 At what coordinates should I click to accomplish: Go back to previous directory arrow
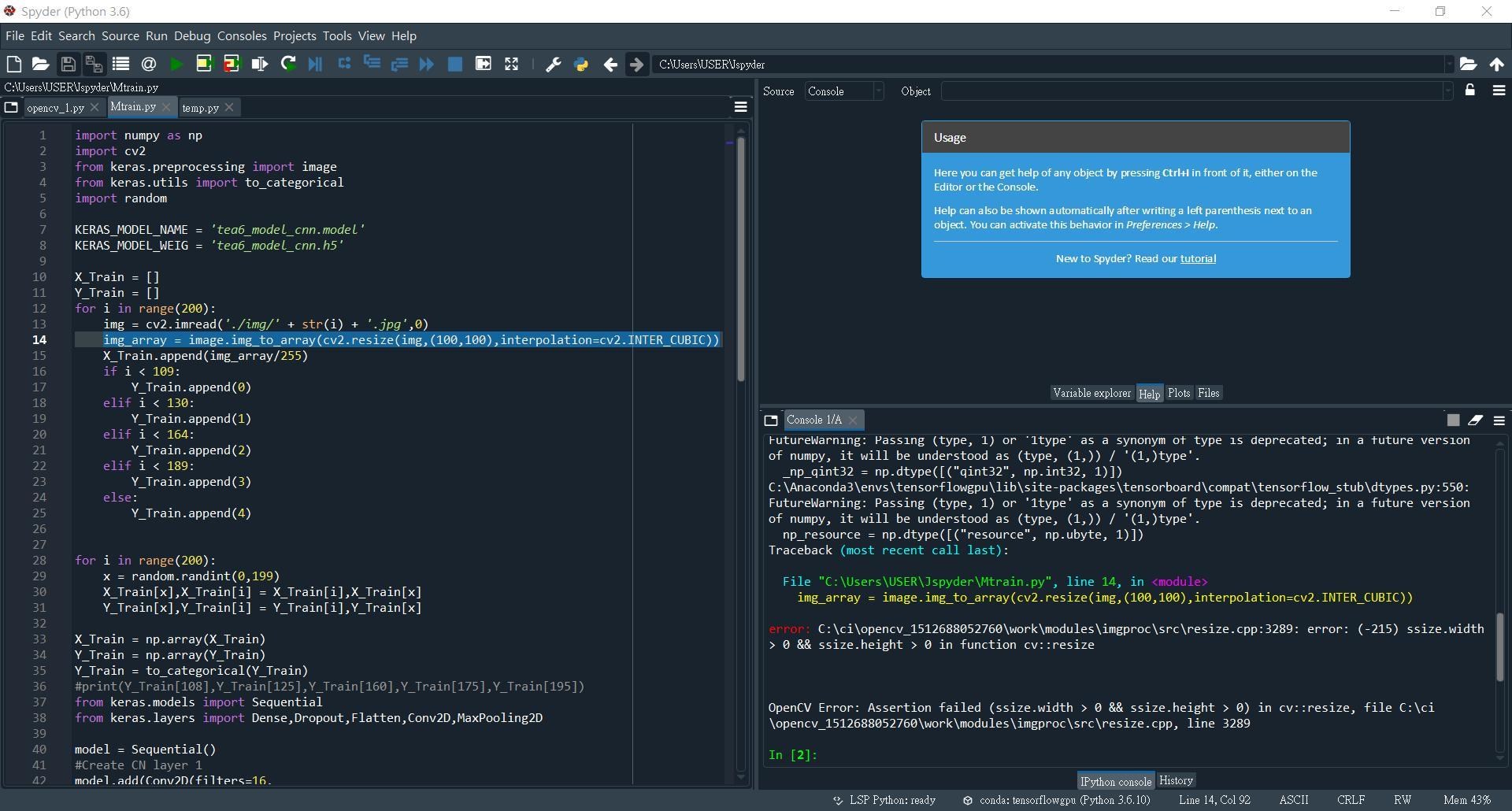pyautogui.click(x=610, y=65)
